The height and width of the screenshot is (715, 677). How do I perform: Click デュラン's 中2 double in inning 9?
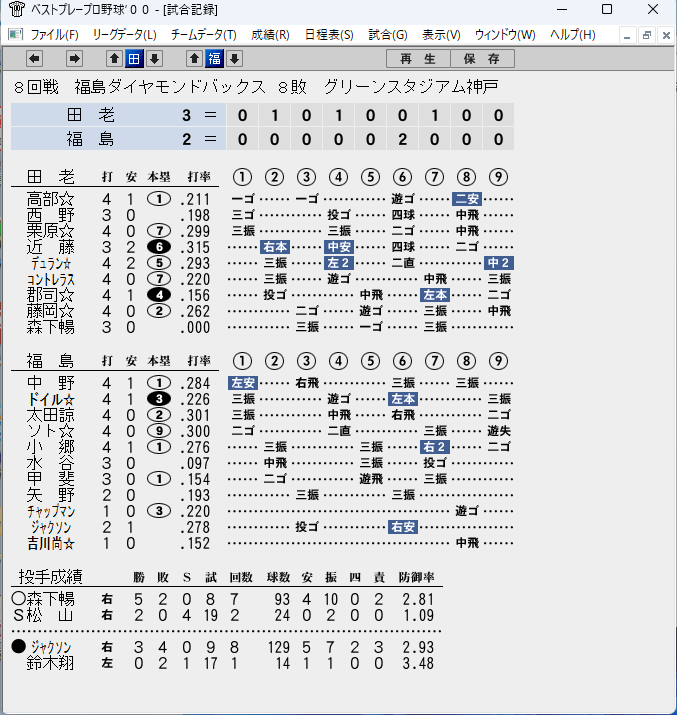click(x=499, y=263)
